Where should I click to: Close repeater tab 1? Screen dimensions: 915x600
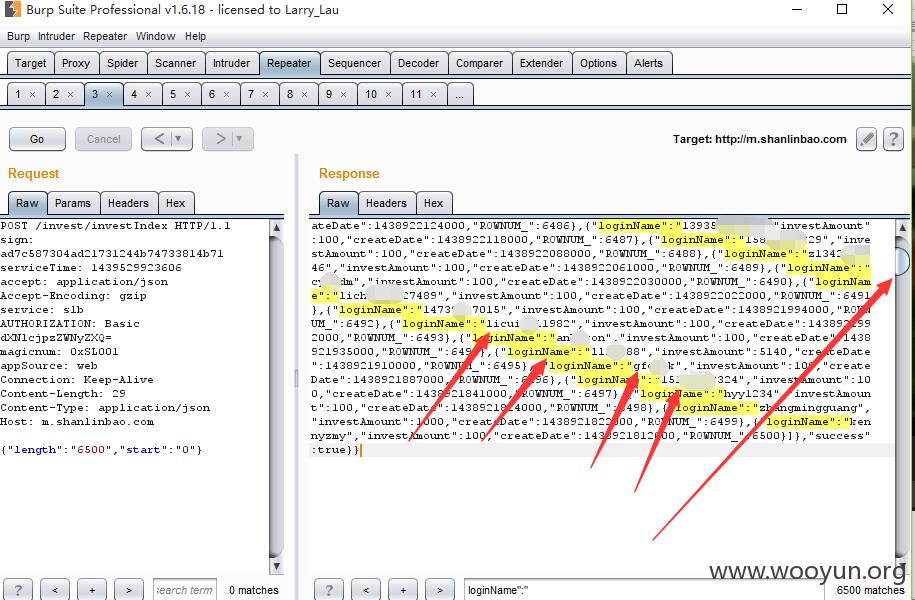33,95
